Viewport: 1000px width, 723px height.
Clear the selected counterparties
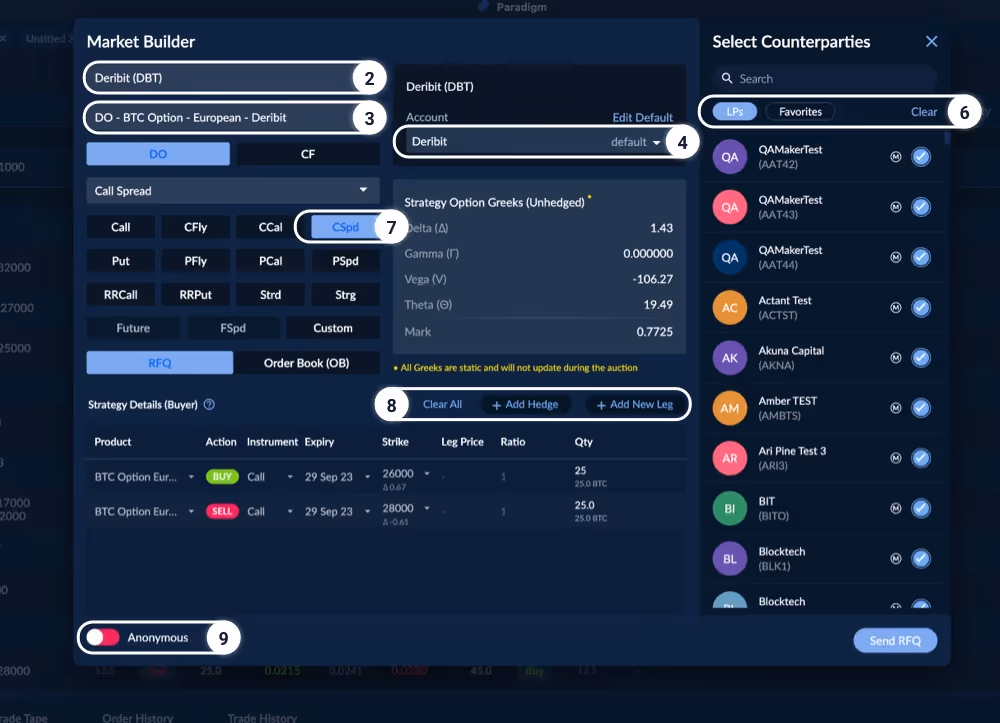click(923, 112)
